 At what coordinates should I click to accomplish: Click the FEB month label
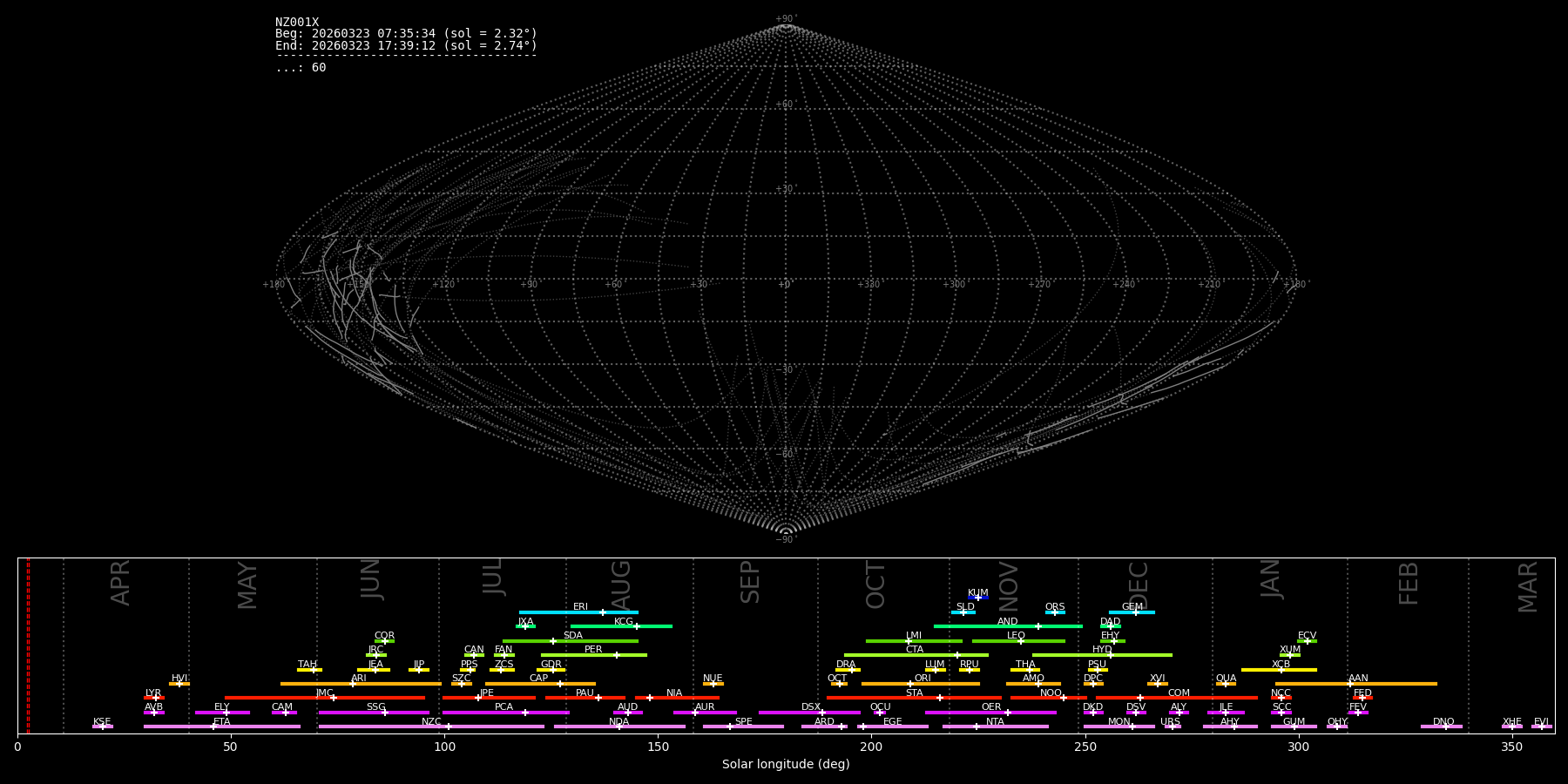[x=1409, y=583]
